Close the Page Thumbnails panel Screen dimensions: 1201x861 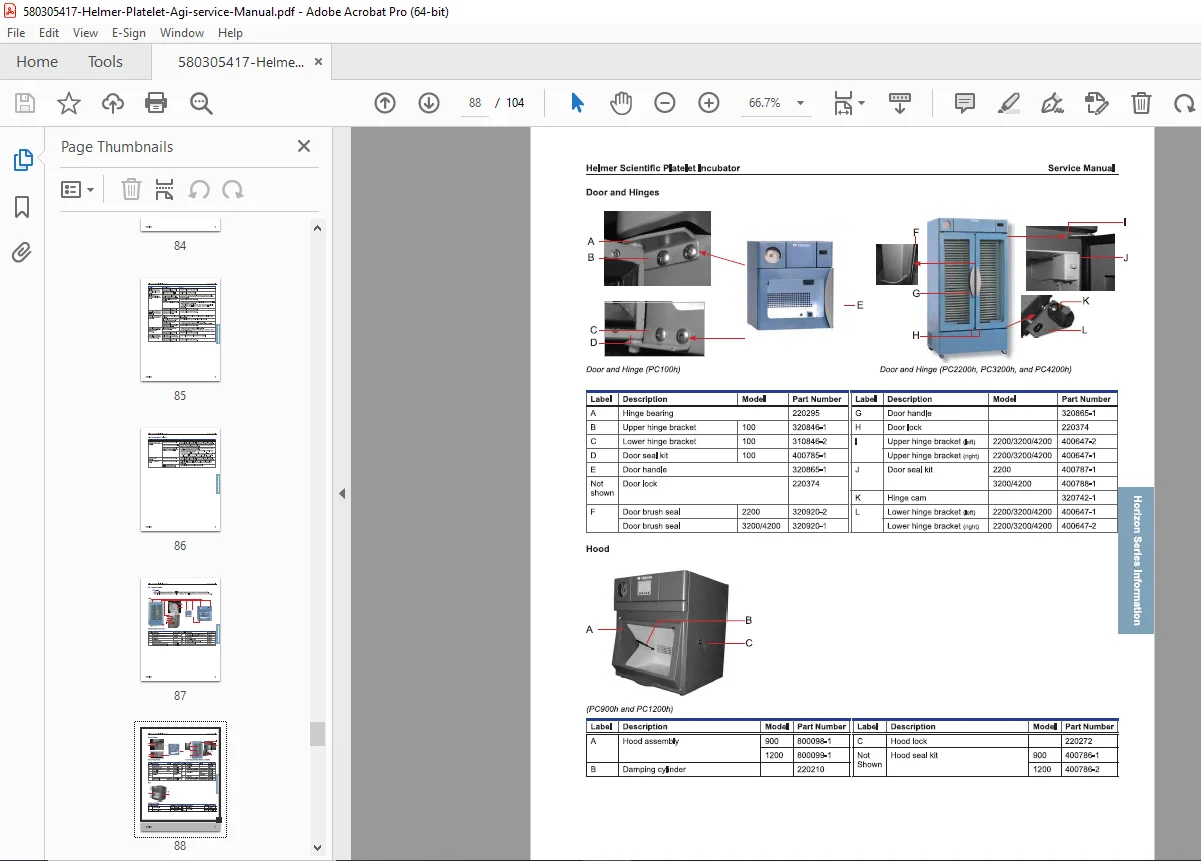(304, 146)
